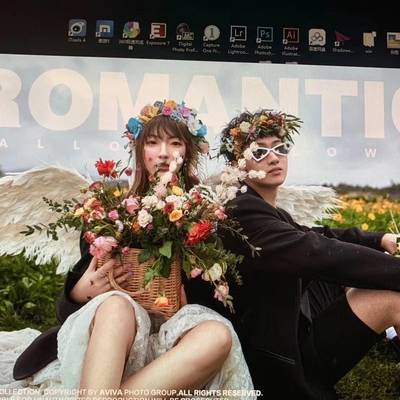Select the blue Maxthon browser icon
This screenshot has width=400, height=400.
105,29
